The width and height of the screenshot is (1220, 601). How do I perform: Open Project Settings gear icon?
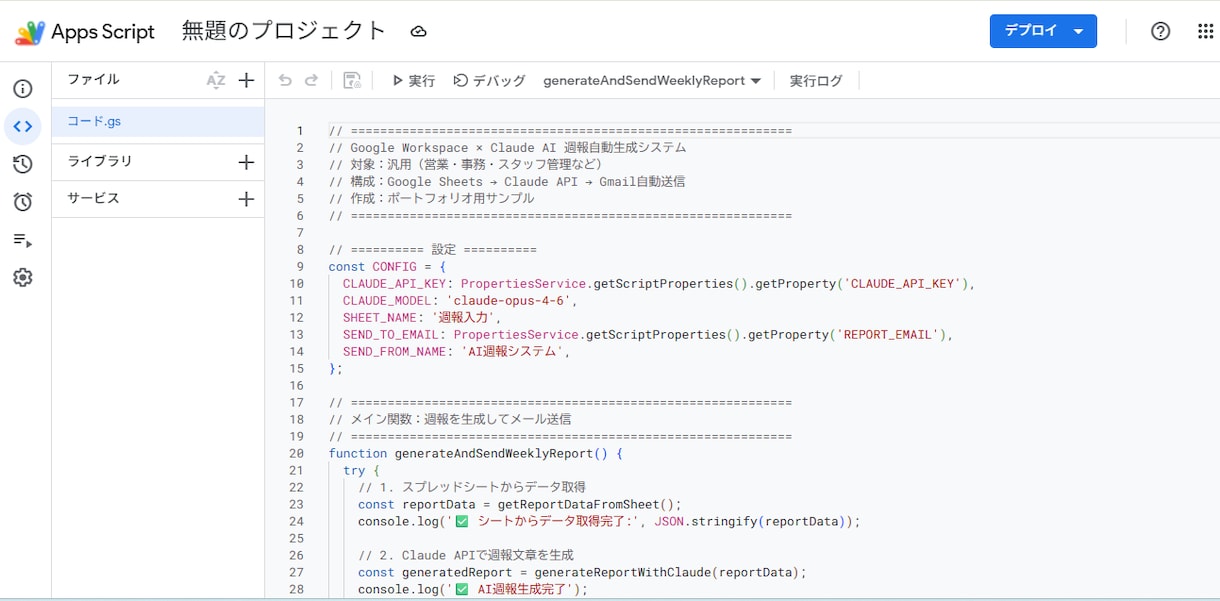(23, 278)
